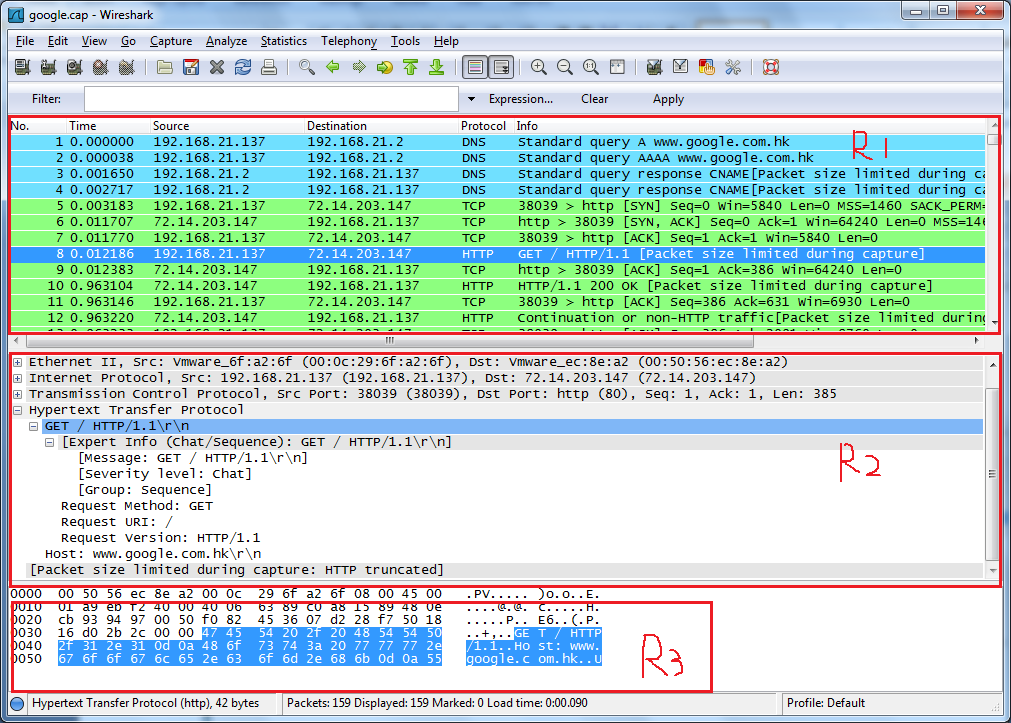Collapse GET / HTTP/1.1 request line node
Image resolution: width=1011 pixels, height=723 pixels.
point(34,426)
